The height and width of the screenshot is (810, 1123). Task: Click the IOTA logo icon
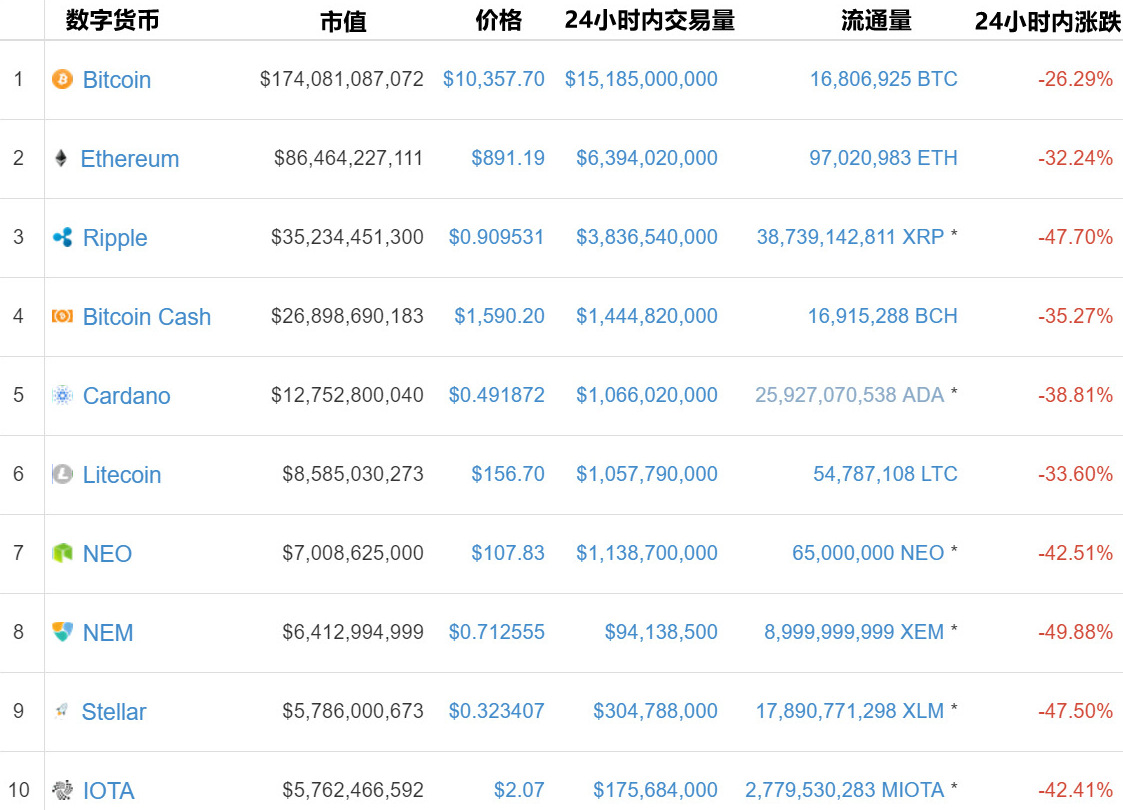(62, 790)
